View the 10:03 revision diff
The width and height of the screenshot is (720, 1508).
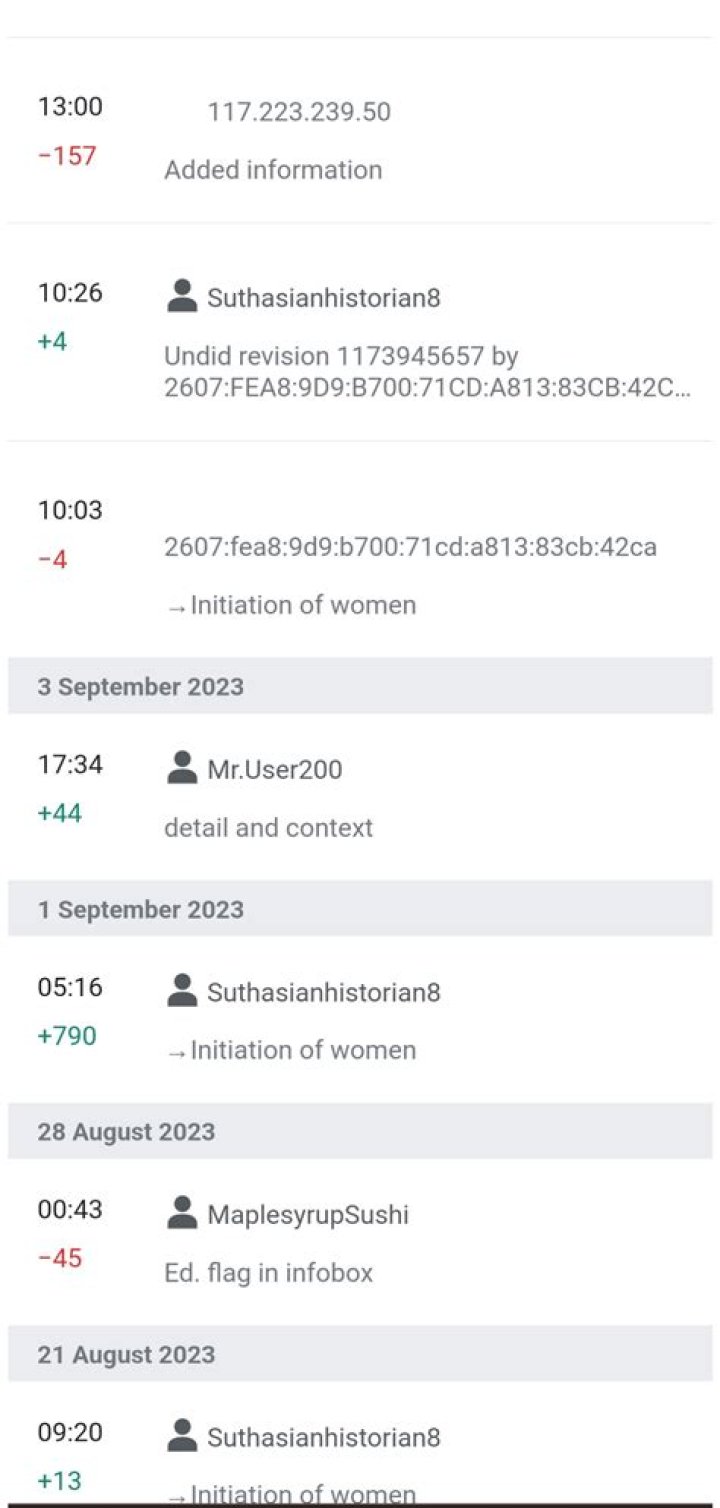point(70,511)
